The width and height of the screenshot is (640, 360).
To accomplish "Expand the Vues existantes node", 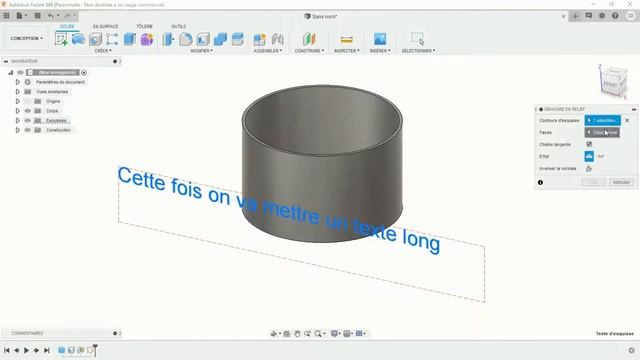I will point(18,91).
